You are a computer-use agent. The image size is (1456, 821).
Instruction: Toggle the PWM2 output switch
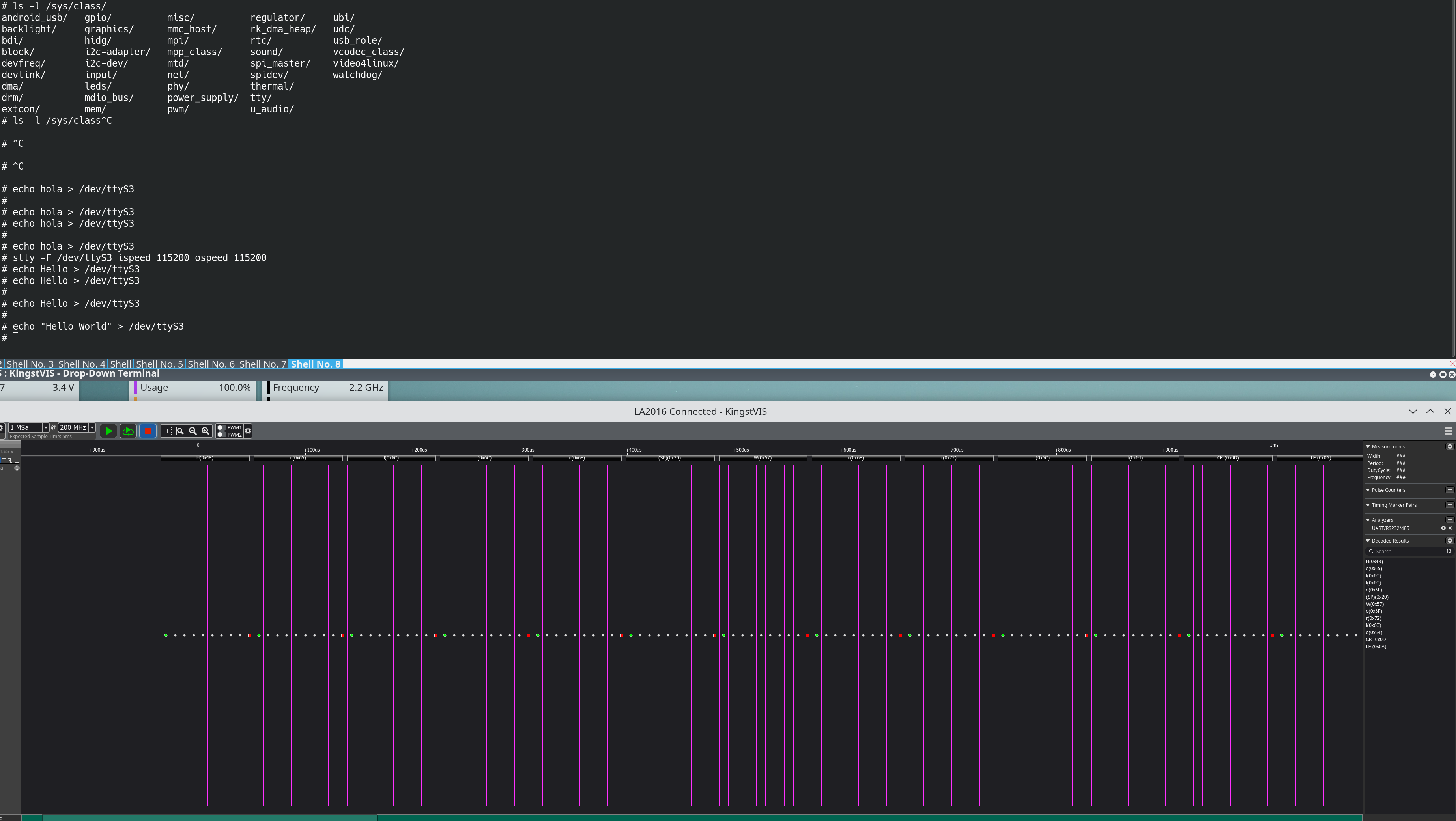(221, 435)
